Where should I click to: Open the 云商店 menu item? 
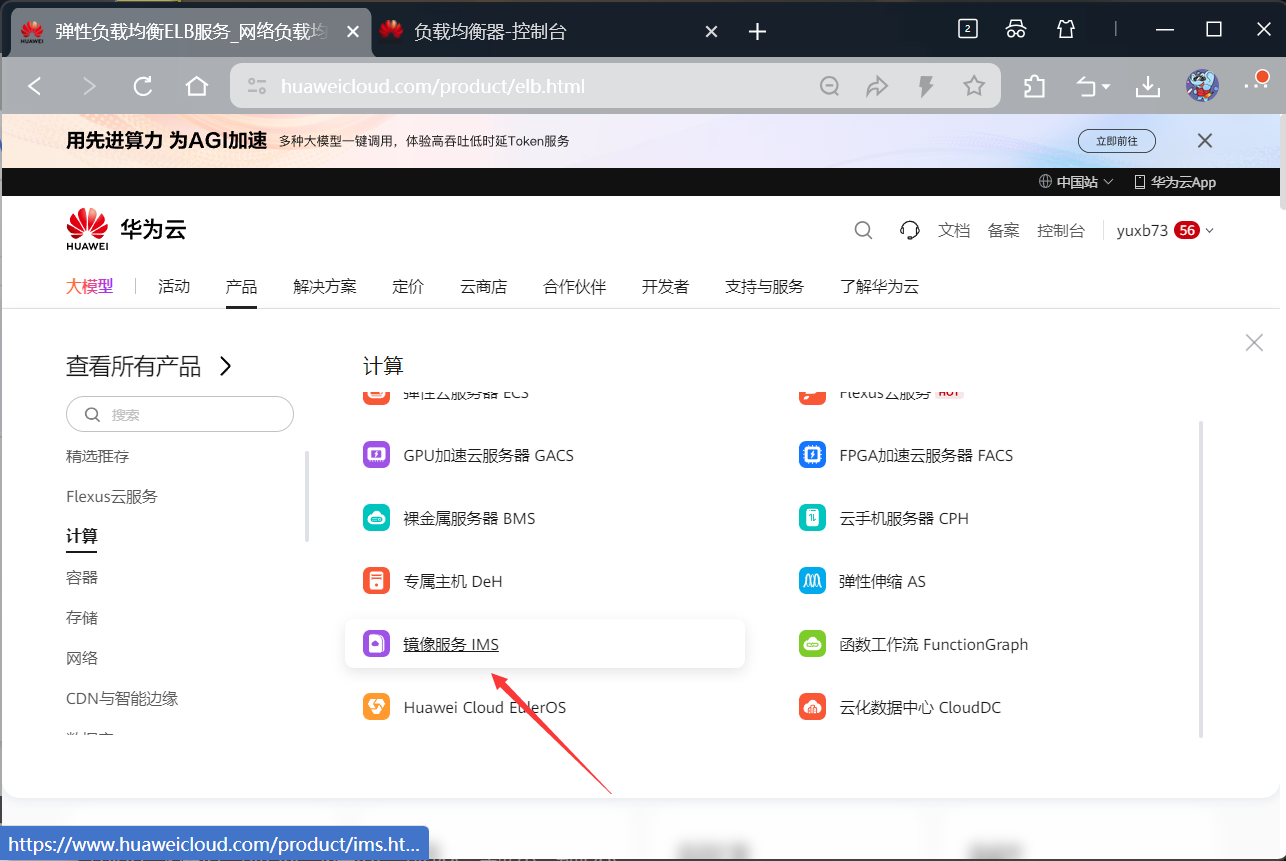(x=483, y=286)
